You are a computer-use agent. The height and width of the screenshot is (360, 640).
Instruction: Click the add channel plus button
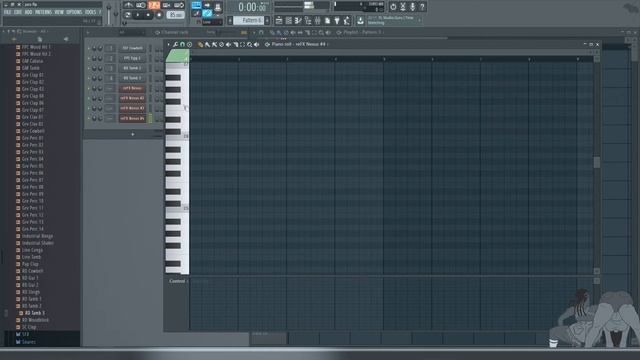point(133,134)
